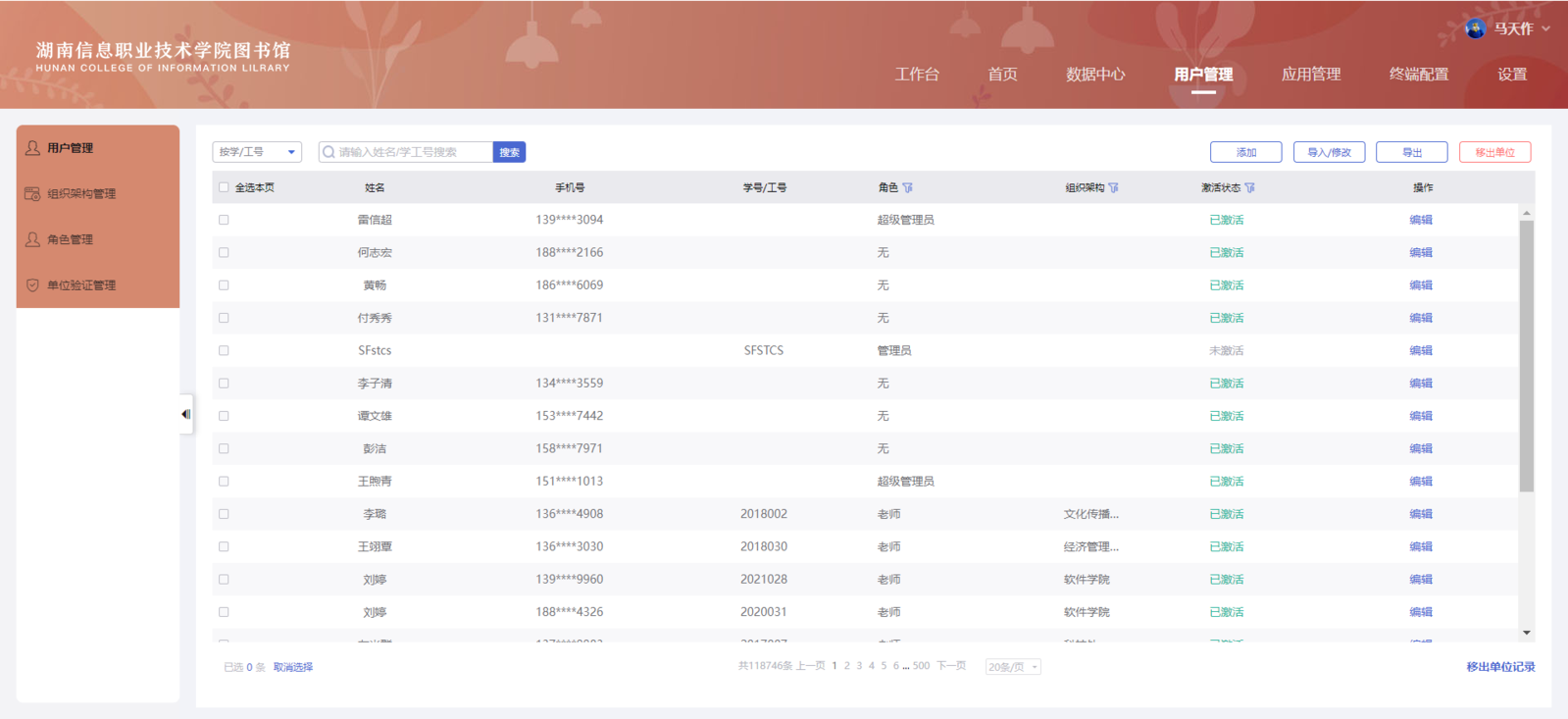Click the role management sidebar icon

pos(32,239)
